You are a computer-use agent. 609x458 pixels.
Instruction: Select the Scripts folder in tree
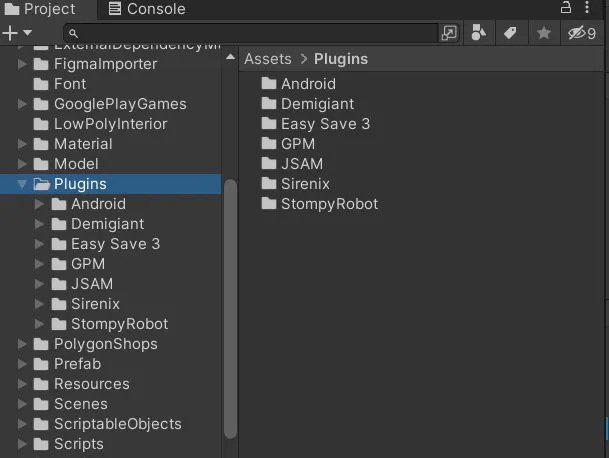pos(78,444)
